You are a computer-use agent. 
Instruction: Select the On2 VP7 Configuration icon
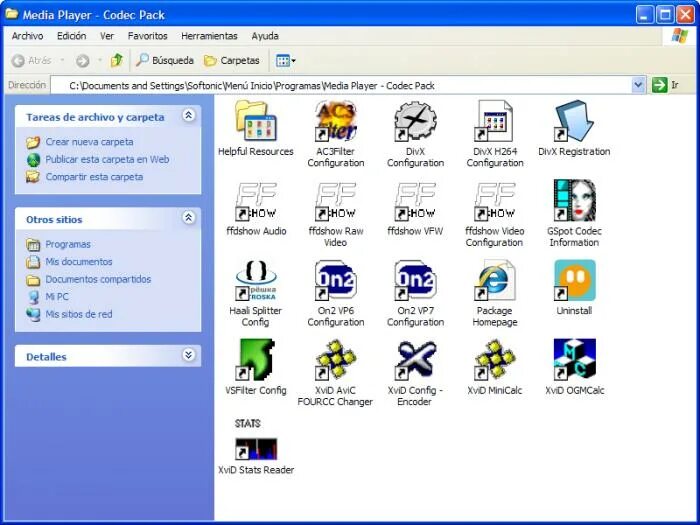click(415, 280)
